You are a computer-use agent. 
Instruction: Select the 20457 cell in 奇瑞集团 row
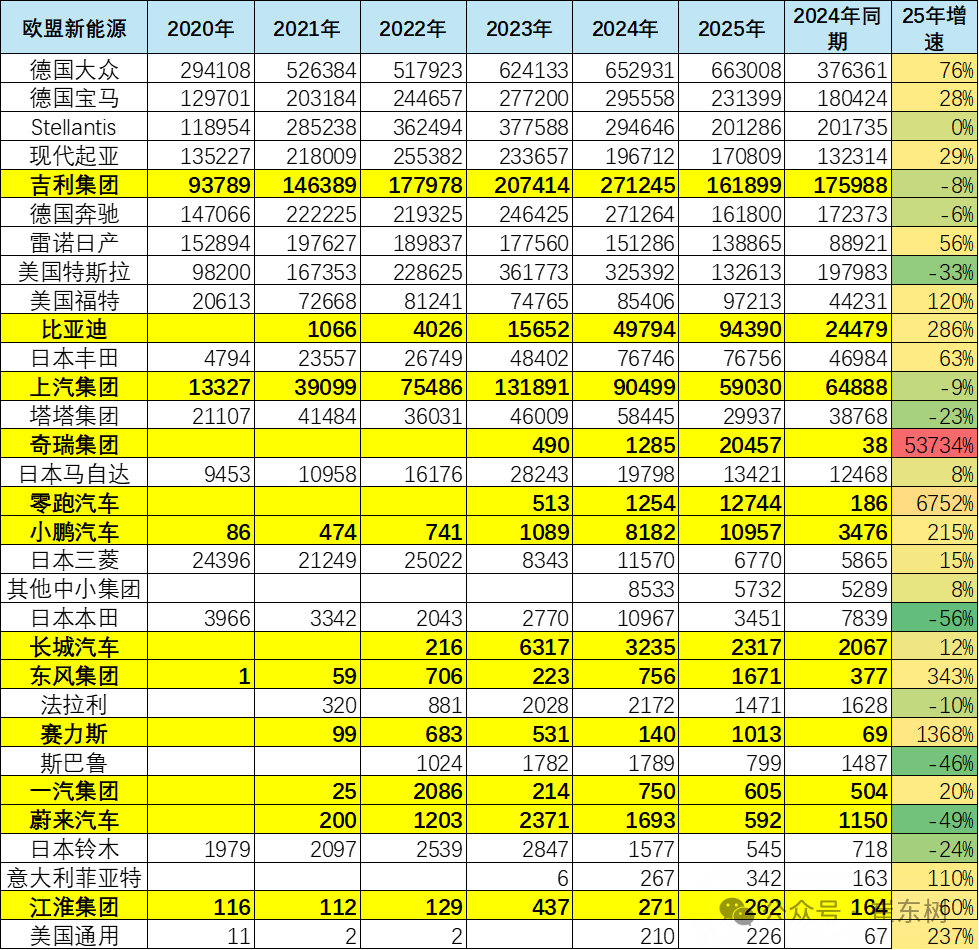click(x=732, y=444)
